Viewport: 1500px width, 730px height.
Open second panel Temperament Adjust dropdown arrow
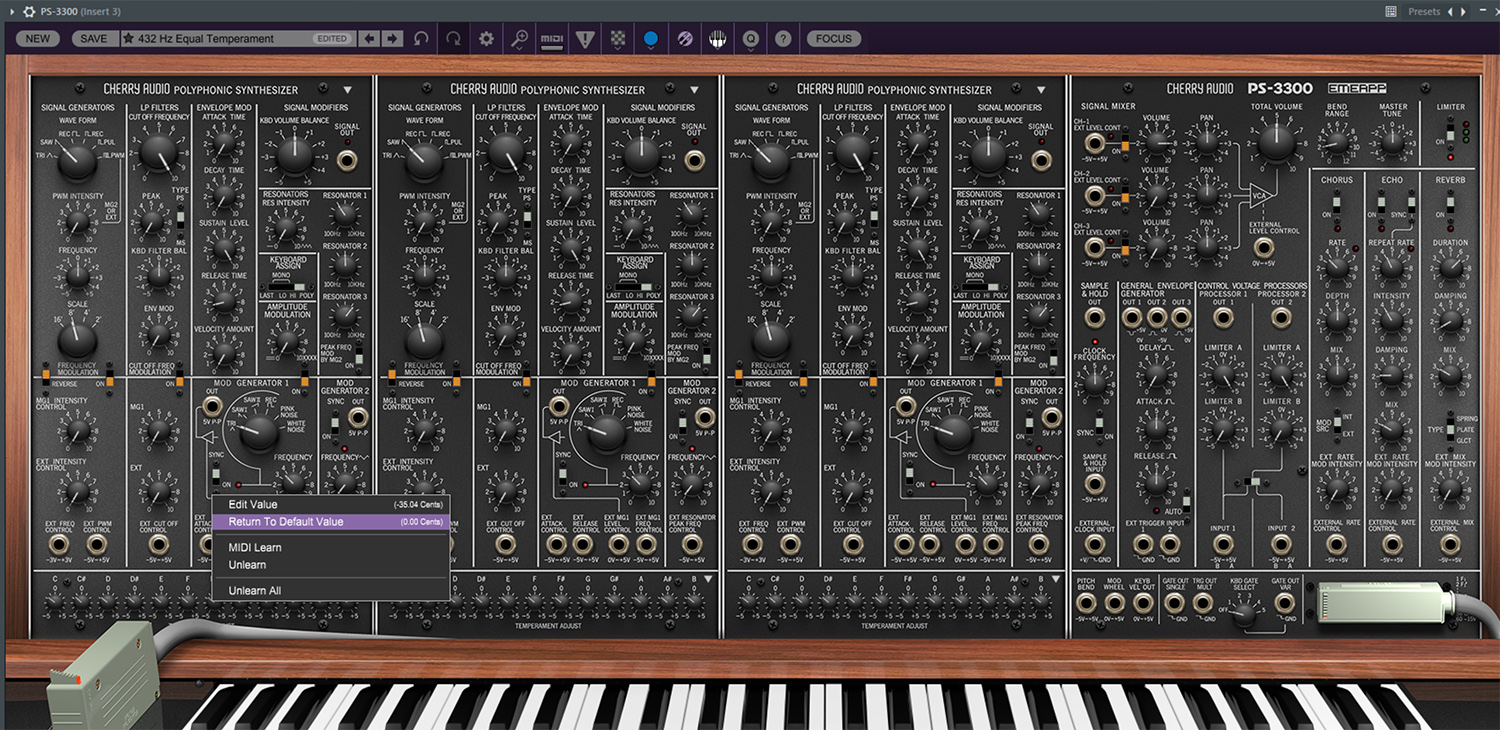(x=709, y=579)
